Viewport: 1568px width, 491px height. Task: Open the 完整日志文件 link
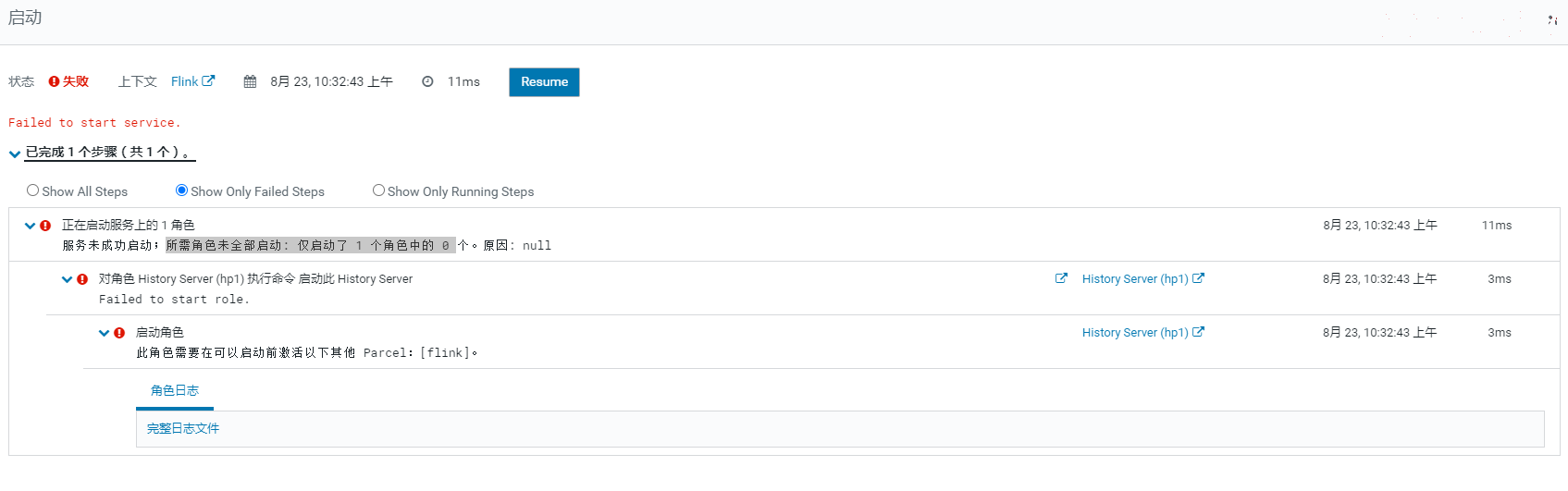[183, 428]
